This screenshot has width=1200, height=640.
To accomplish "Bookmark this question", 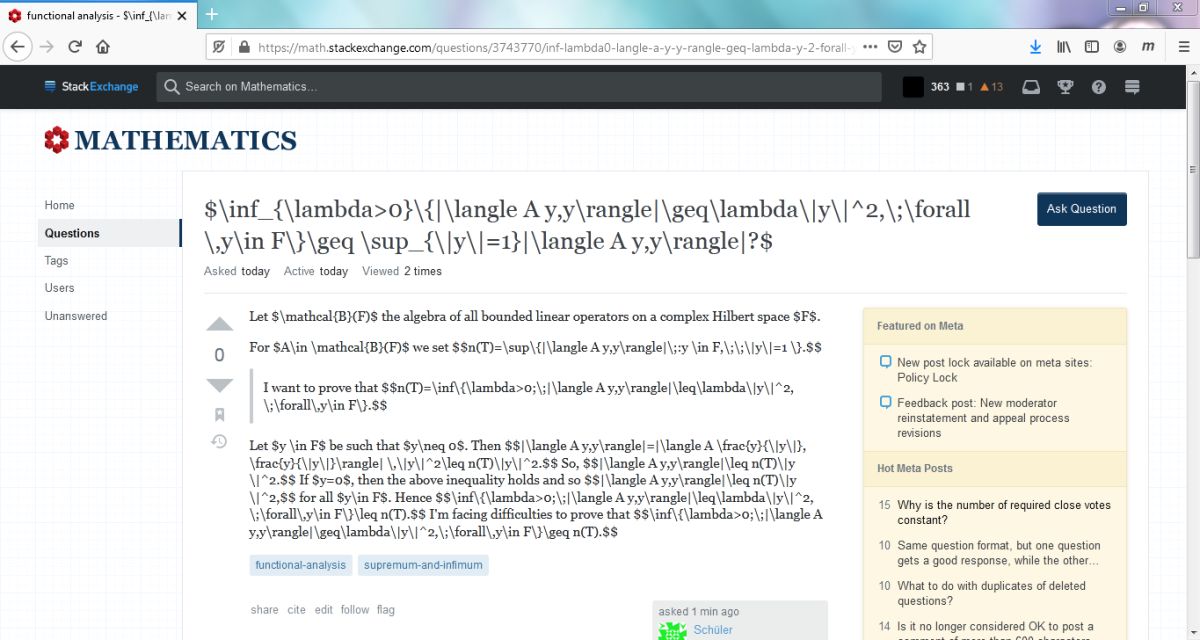I will 220,414.
